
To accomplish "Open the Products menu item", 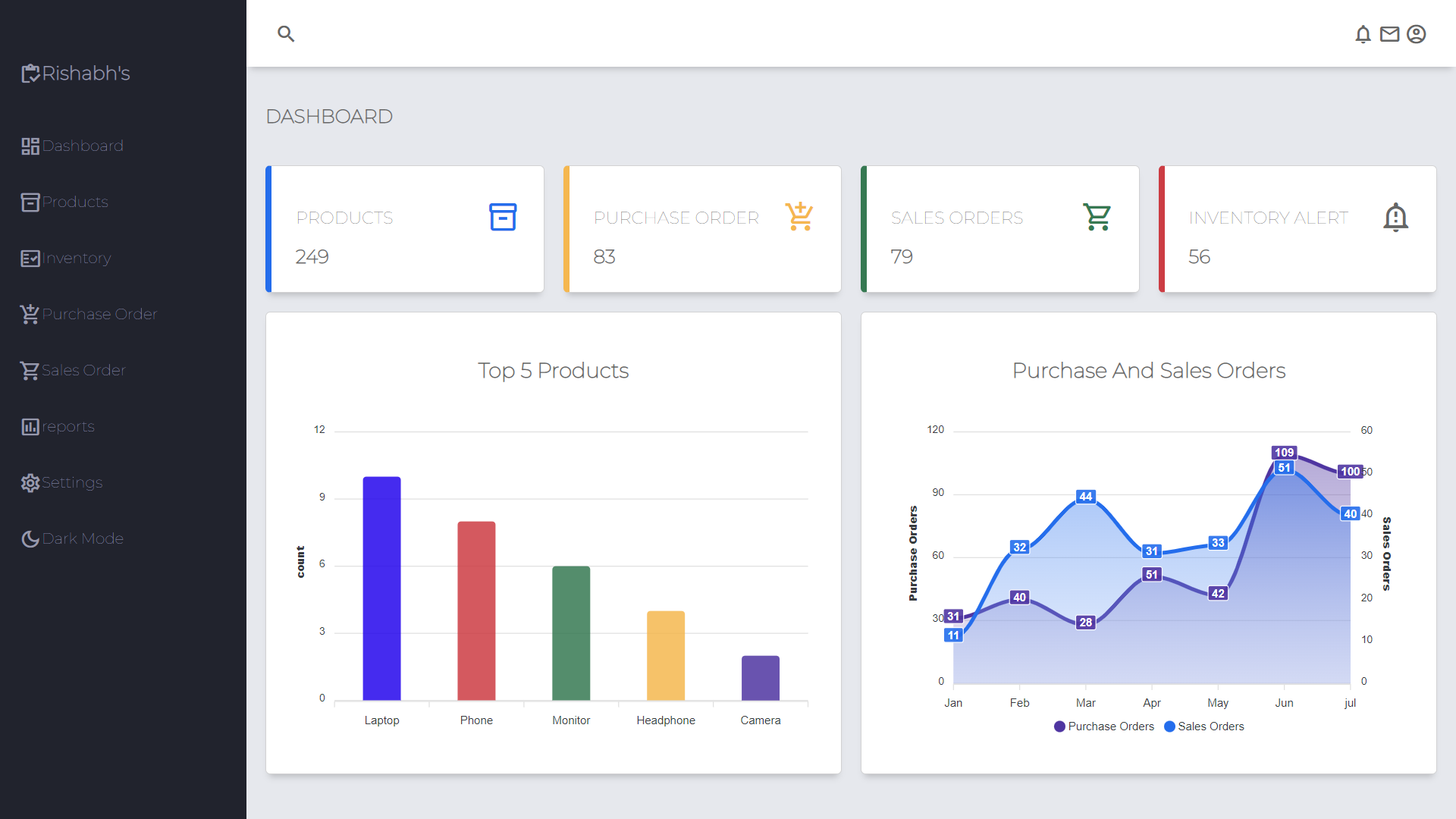I will [75, 202].
